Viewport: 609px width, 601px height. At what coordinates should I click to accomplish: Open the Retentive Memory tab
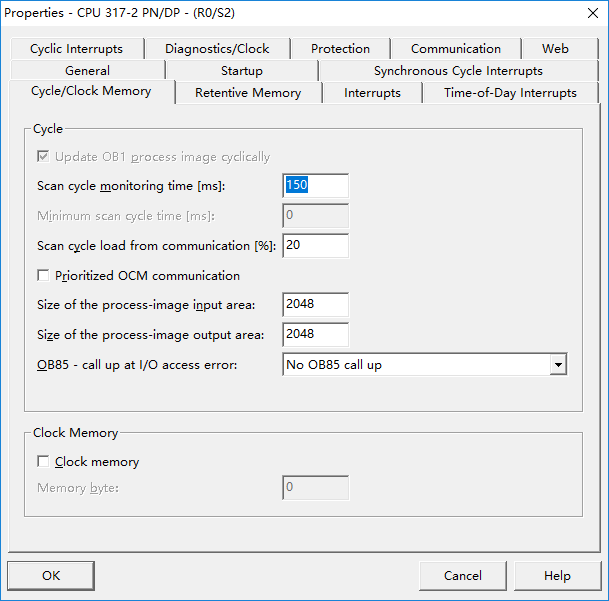[x=248, y=93]
